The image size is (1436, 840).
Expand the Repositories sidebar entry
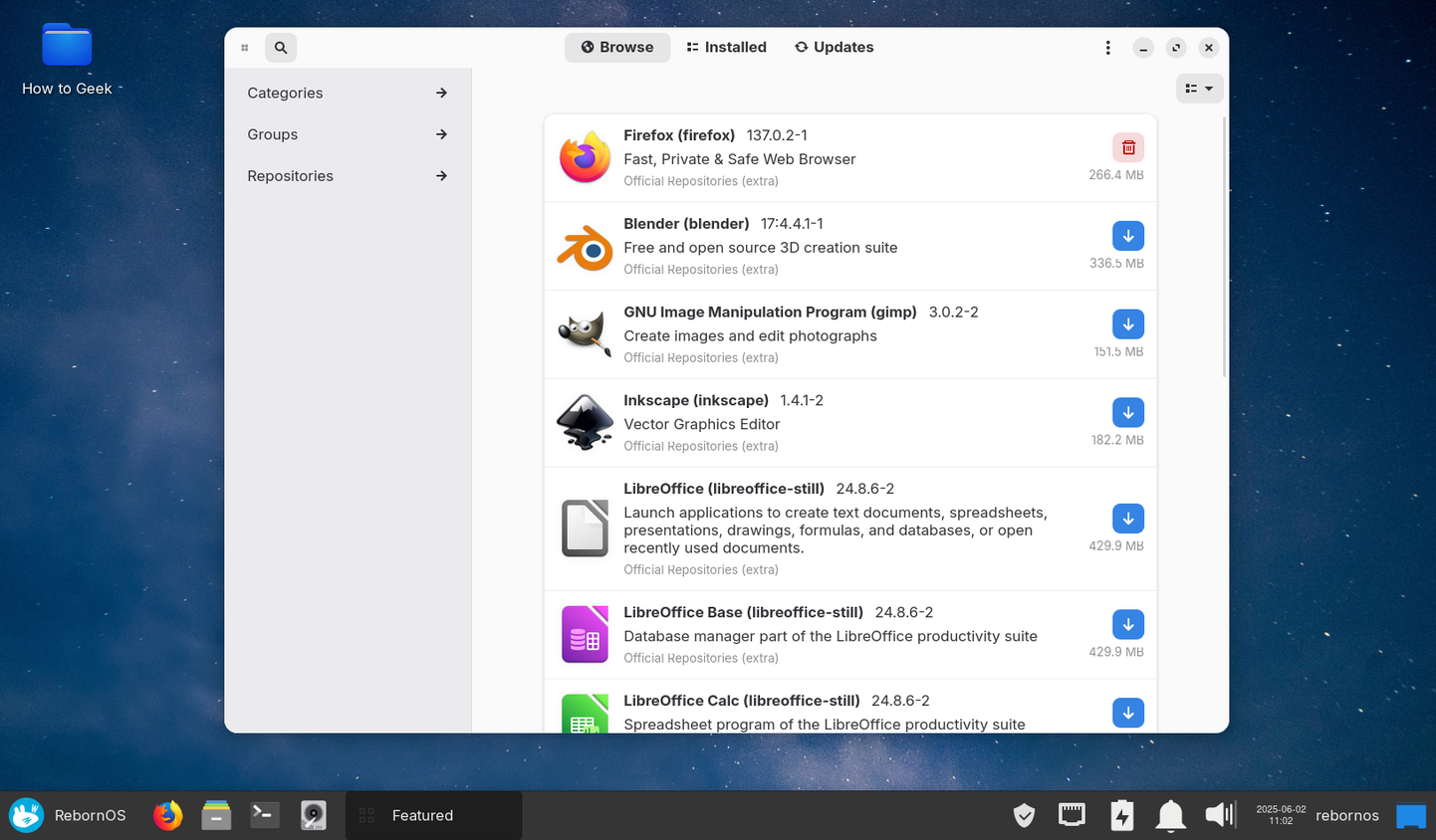348,176
